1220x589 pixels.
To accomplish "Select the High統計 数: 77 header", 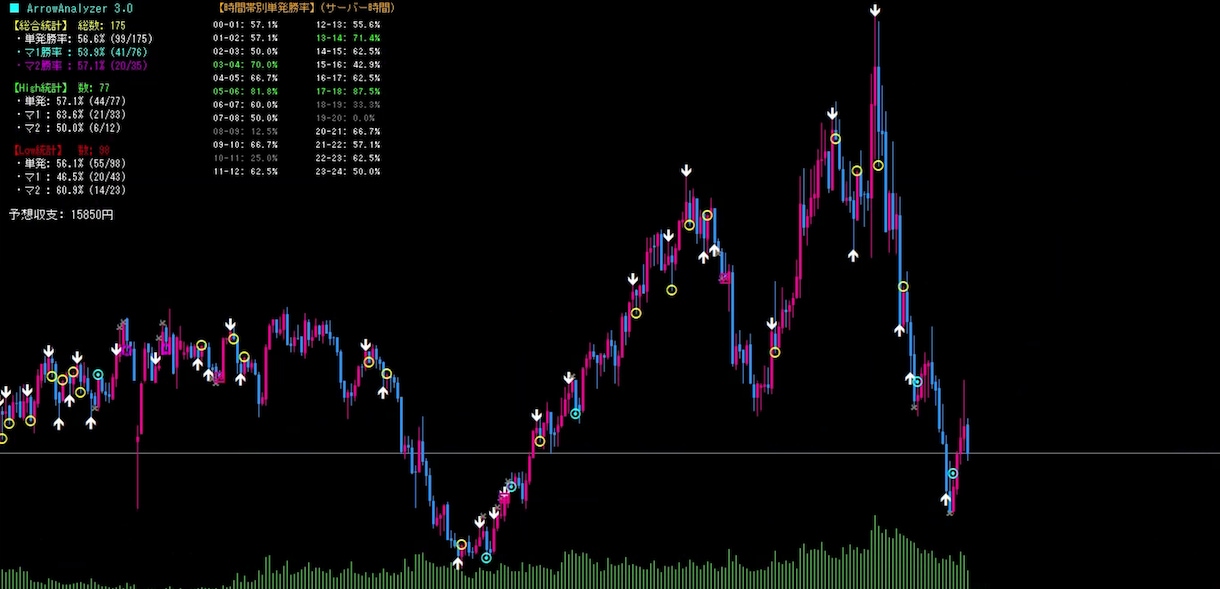I will coord(60,88).
